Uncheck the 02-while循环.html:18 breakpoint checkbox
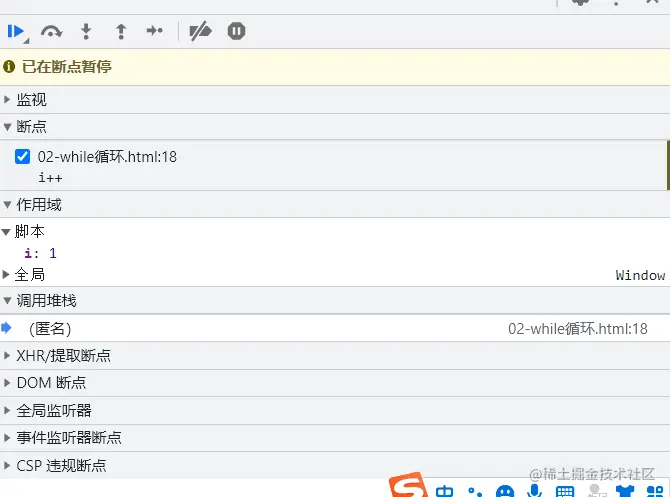This screenshot has width=670, height=497. click(22, 157)
